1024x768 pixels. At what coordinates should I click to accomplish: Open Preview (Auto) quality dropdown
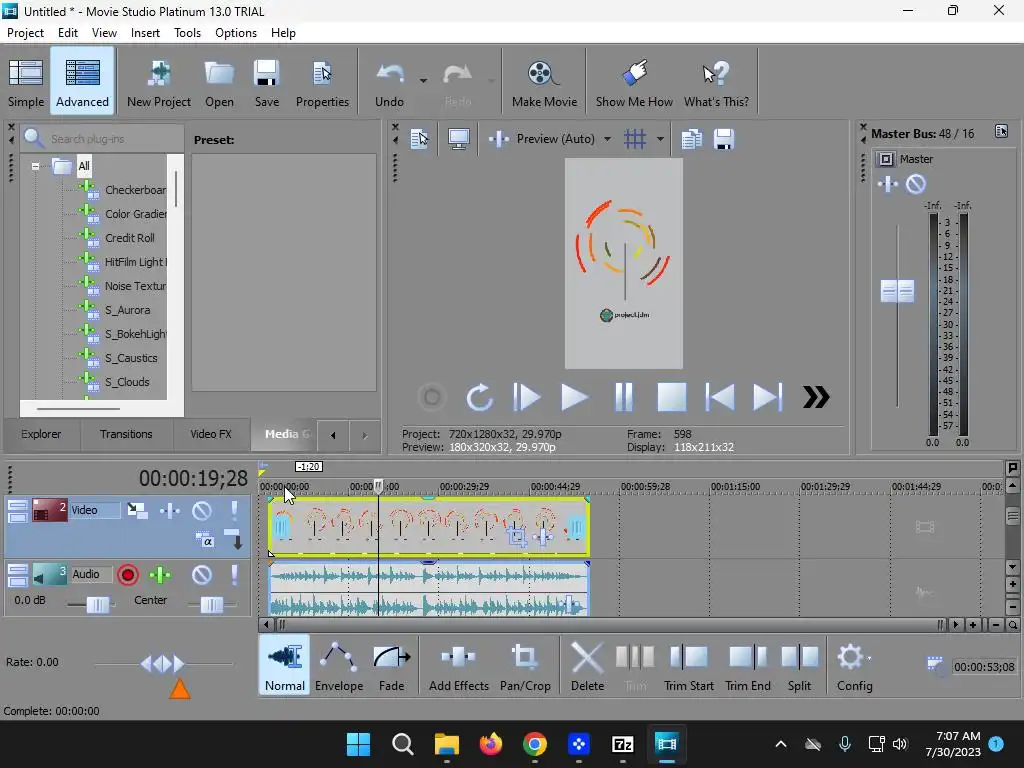tap(607, 139)
